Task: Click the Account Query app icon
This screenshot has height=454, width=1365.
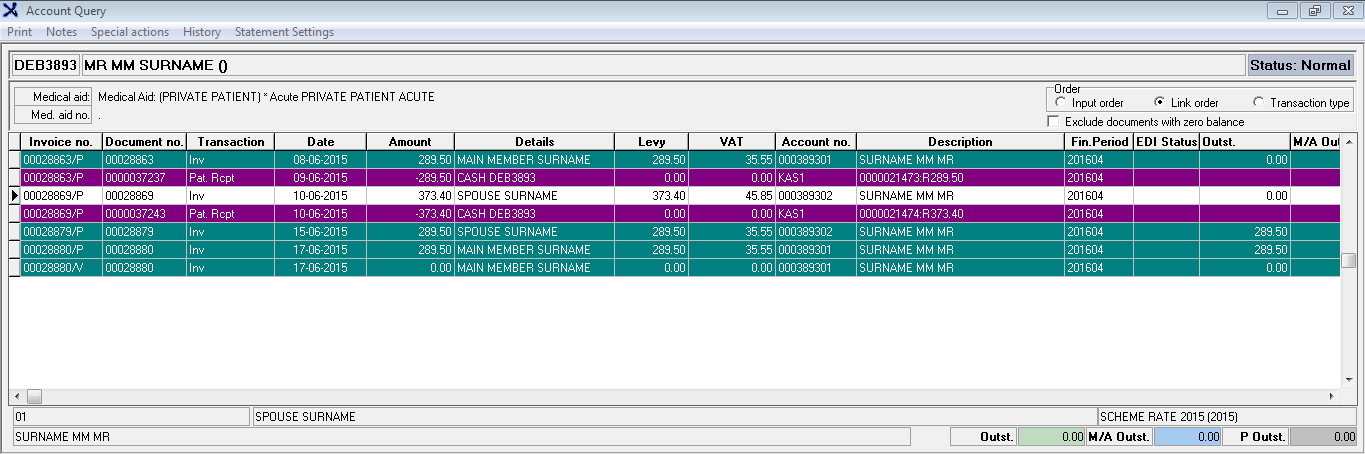Action: [11, 11]
